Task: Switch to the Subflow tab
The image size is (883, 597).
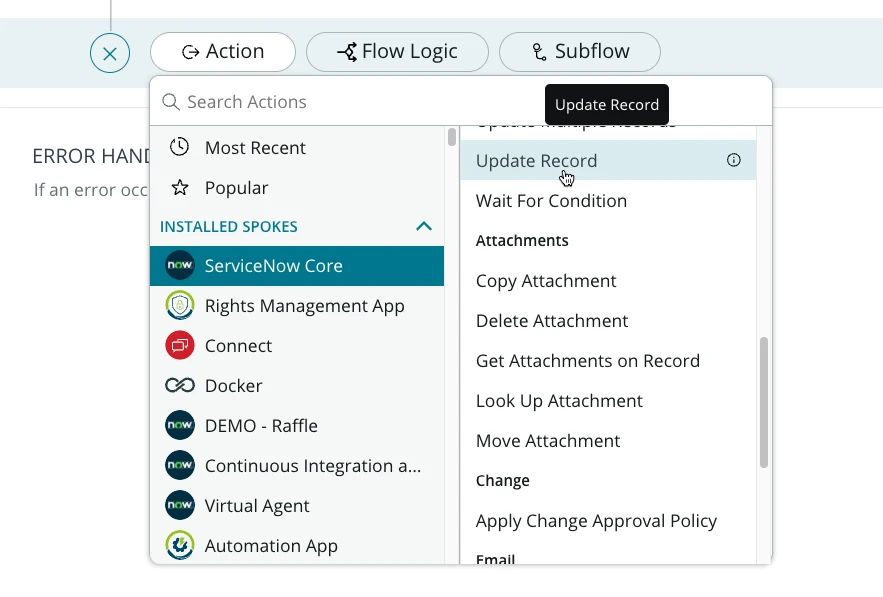Action: (x=579, y=52)
